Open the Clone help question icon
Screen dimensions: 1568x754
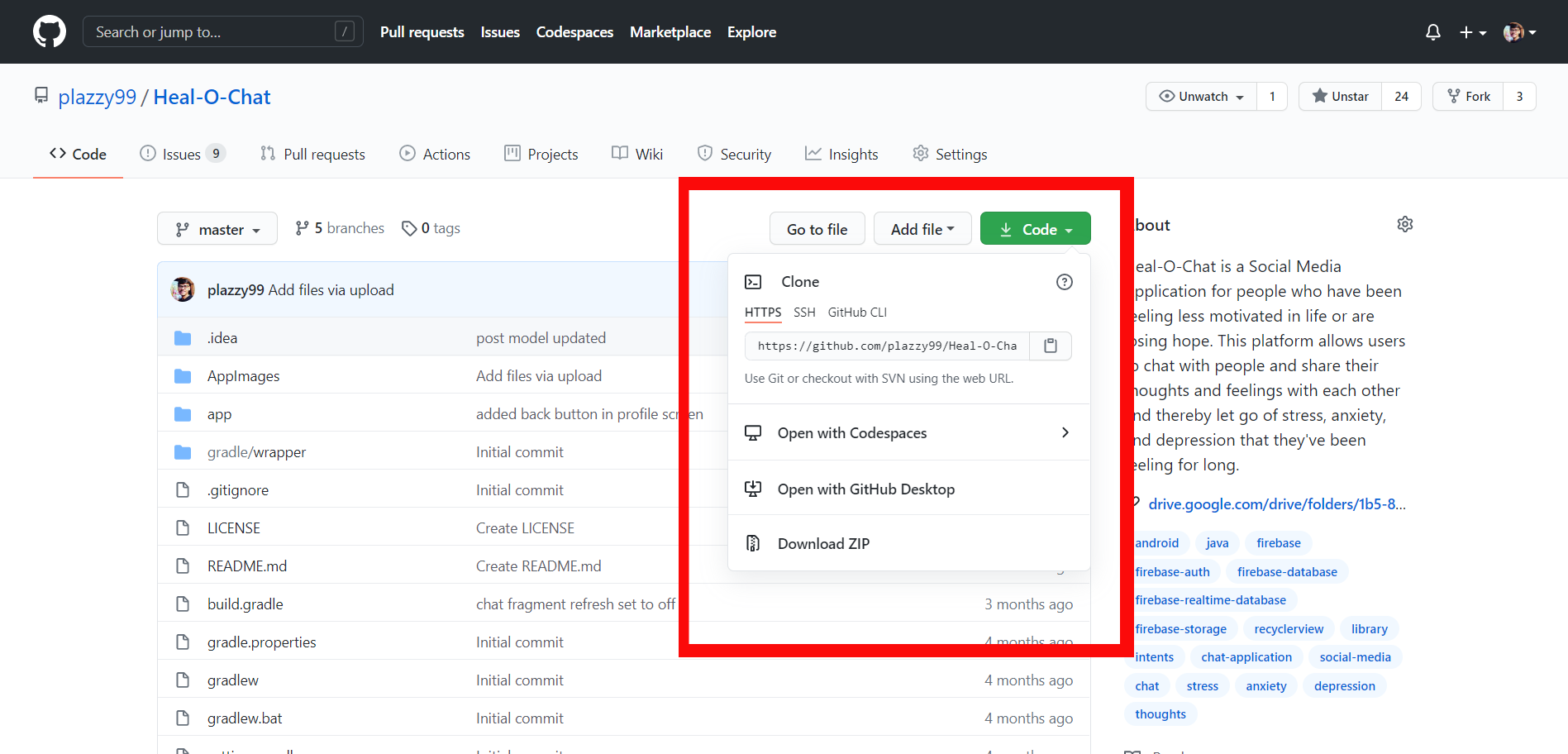[1065, 282]
